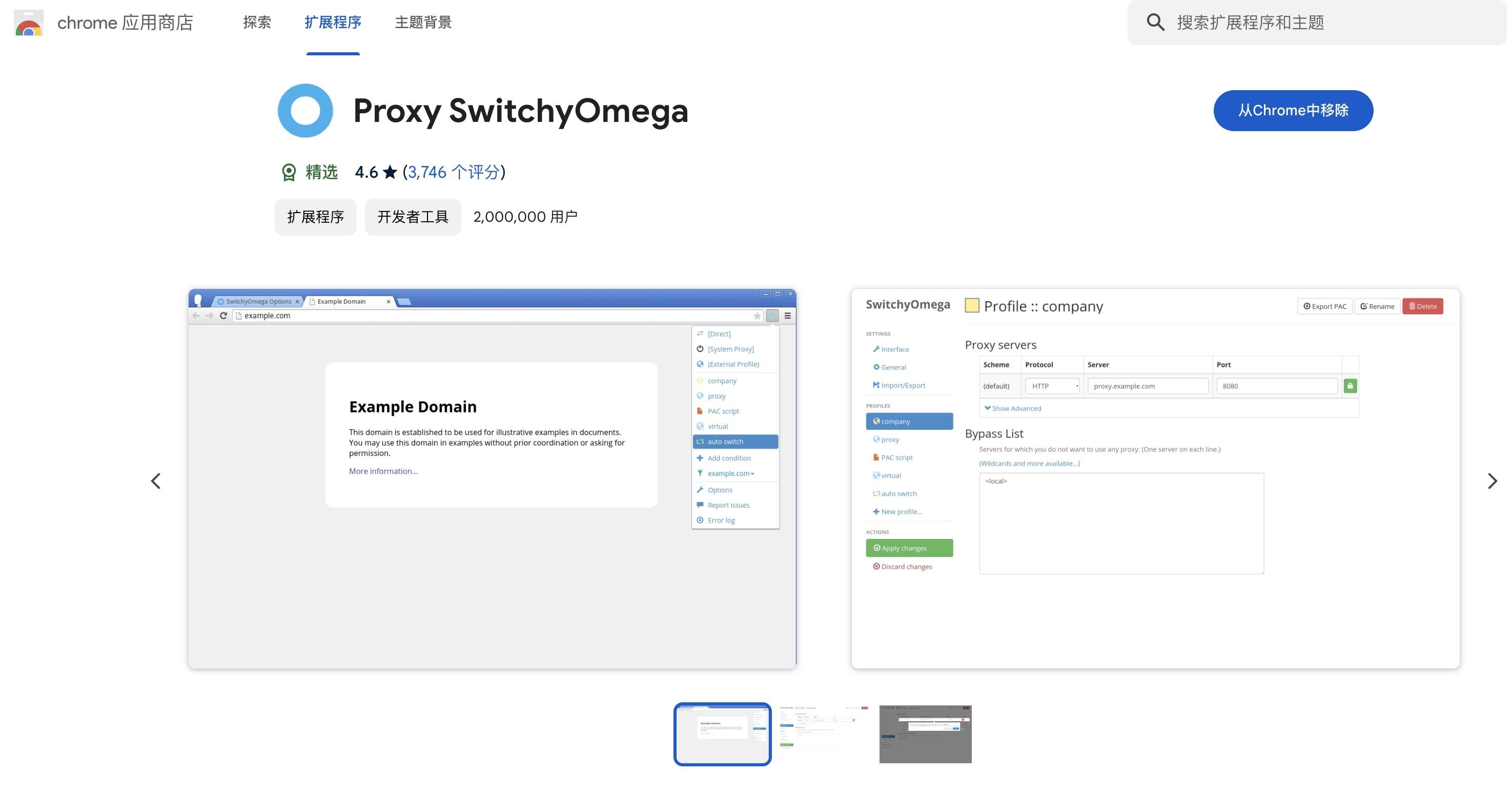Screen dimensions: 1512x794
Task: Click Discard changes
Action: [x=903, y=567]
